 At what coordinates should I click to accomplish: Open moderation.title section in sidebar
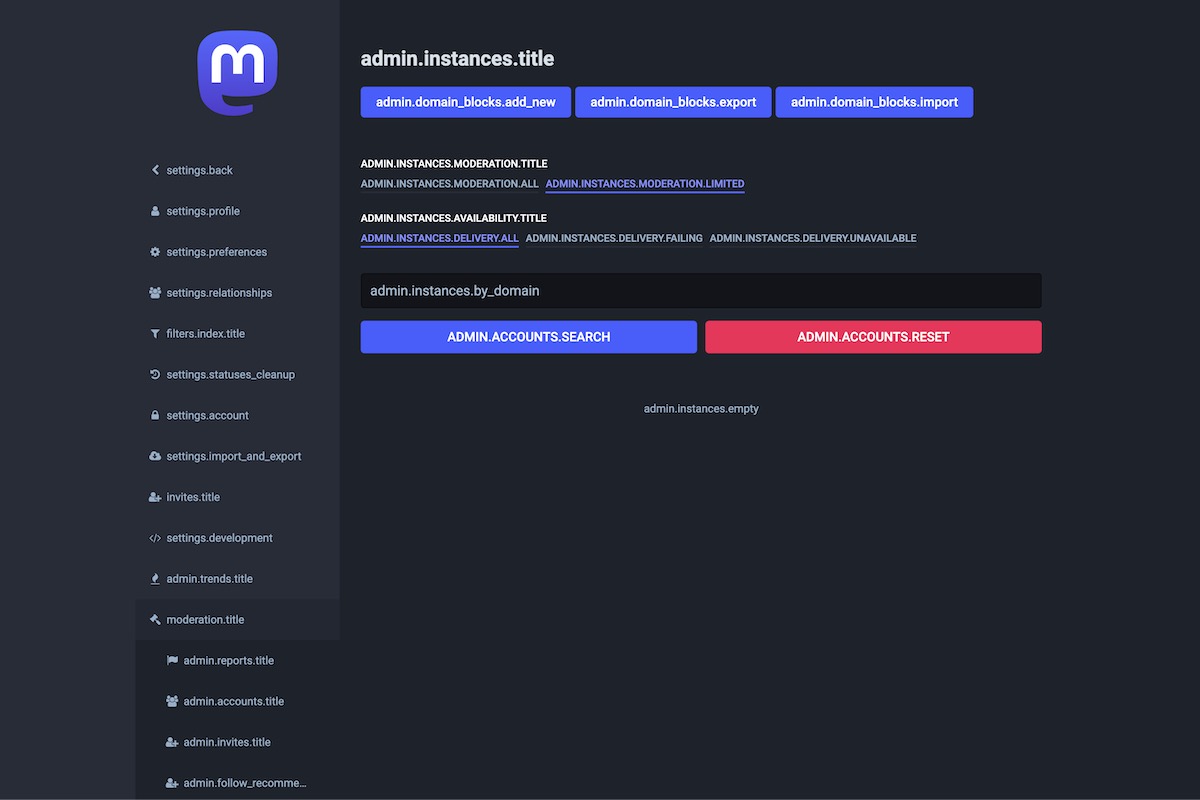pyautogui.click(x=205, y=620)
